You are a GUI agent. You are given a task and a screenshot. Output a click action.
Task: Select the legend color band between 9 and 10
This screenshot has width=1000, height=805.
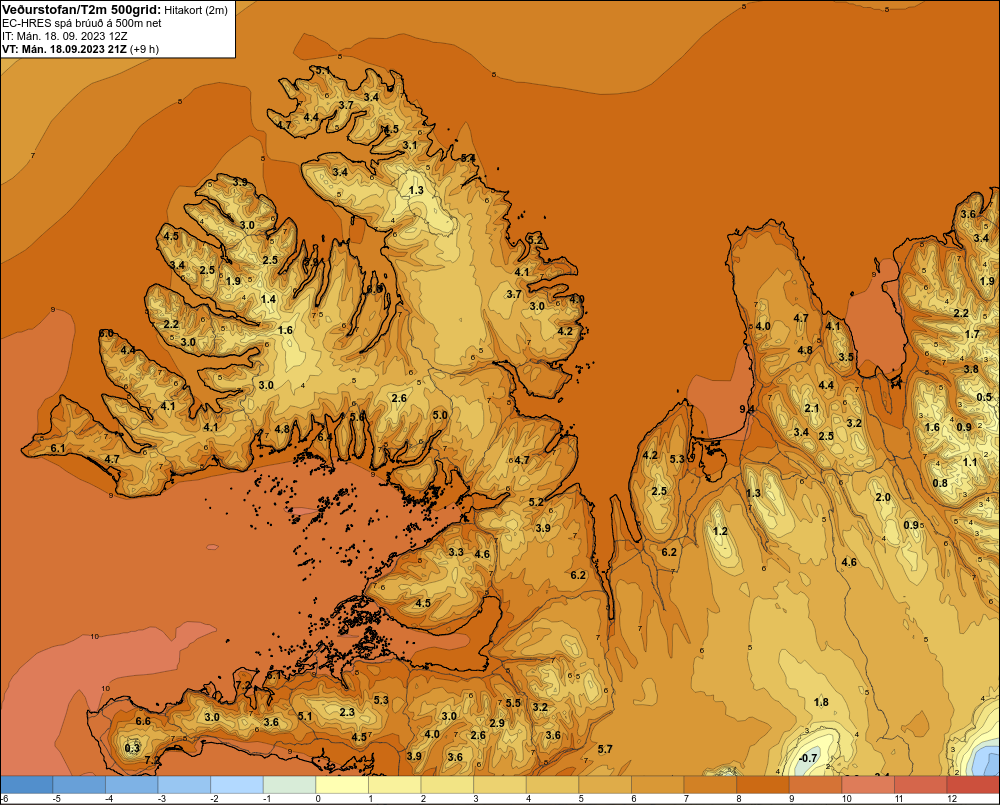816,785
